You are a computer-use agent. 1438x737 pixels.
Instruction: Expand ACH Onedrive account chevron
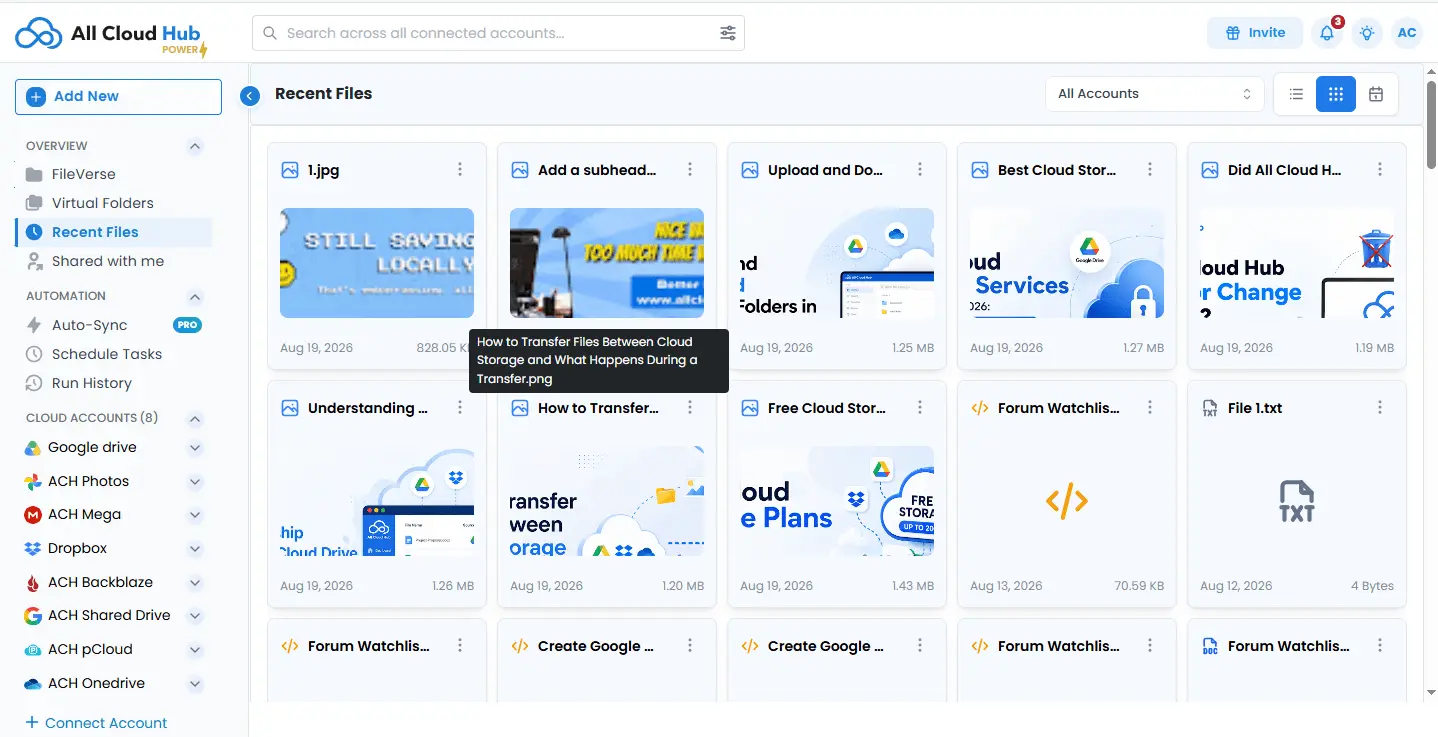(x=195, y=684)
